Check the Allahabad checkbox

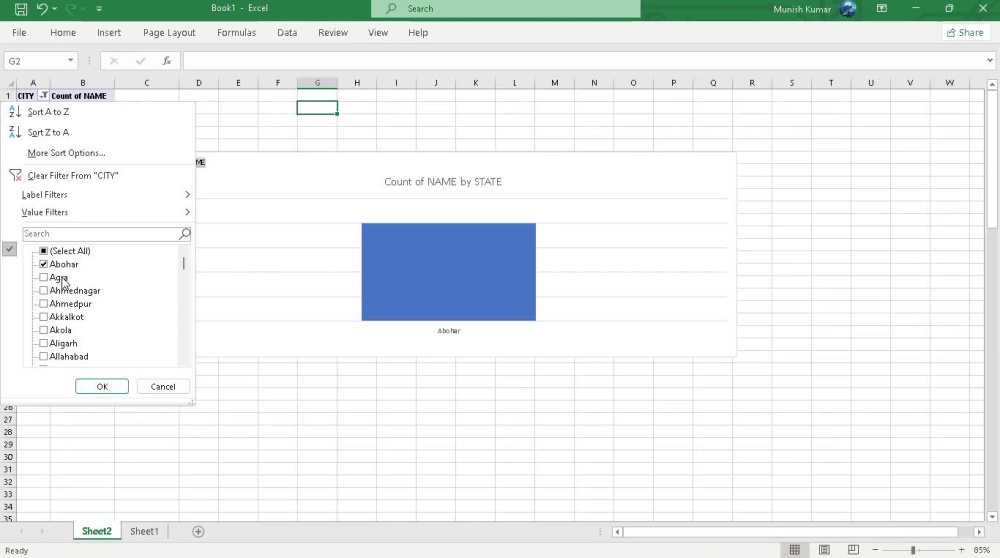[x=43, y=356]
